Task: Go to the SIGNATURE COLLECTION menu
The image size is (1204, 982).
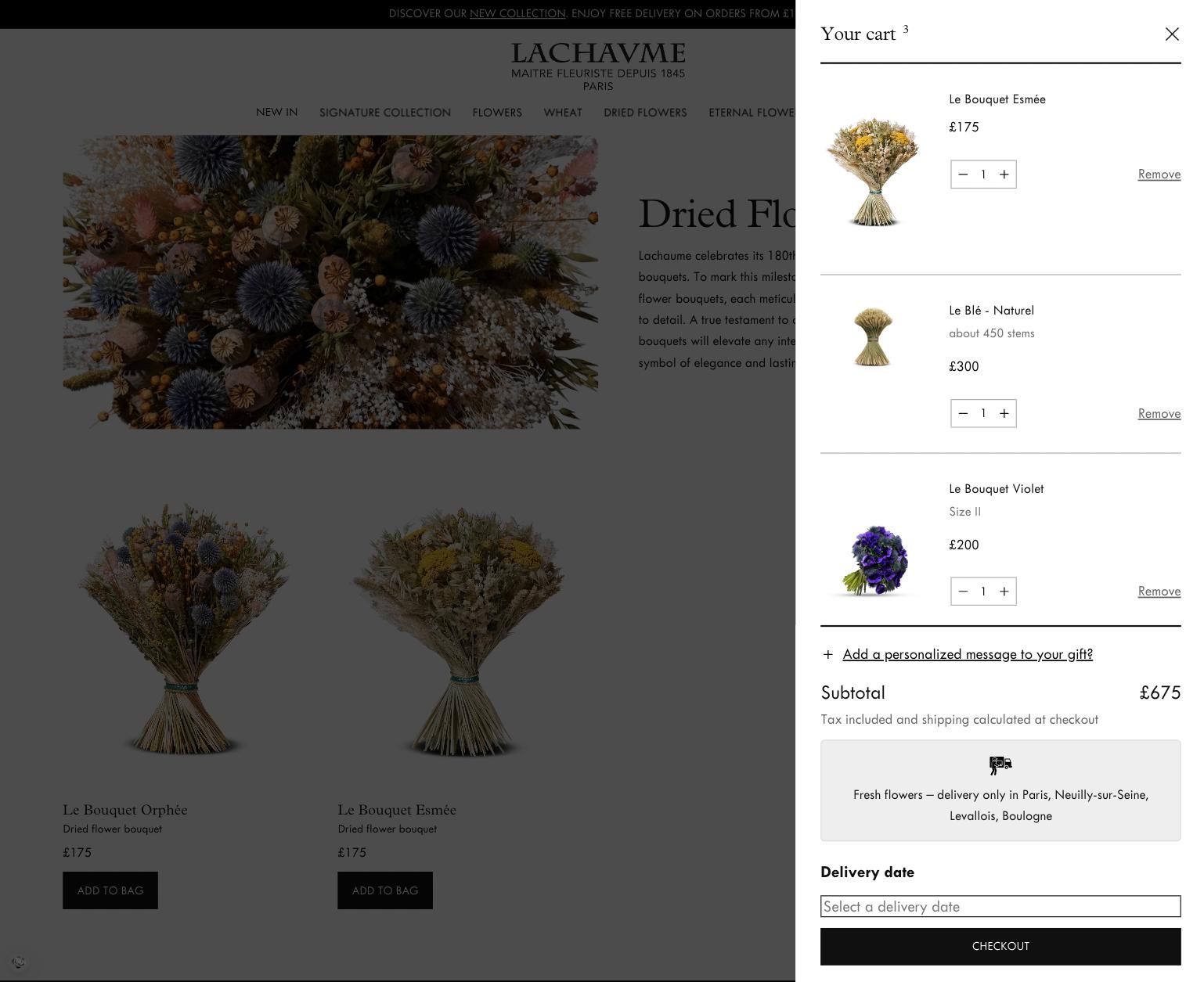Action: [x=385, y=112]
